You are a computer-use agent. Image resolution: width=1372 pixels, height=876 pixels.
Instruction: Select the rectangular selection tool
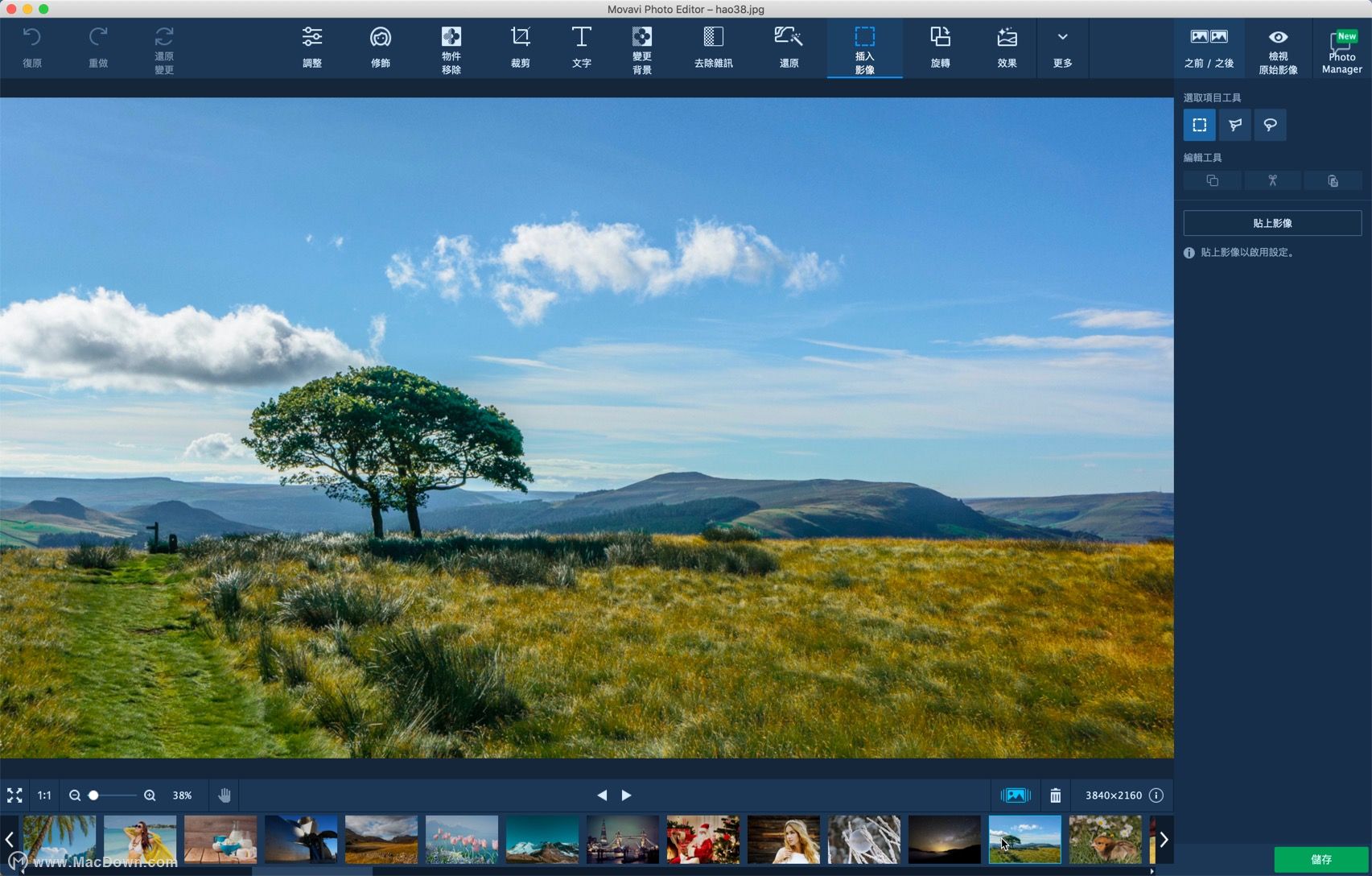click(1199, 125)
